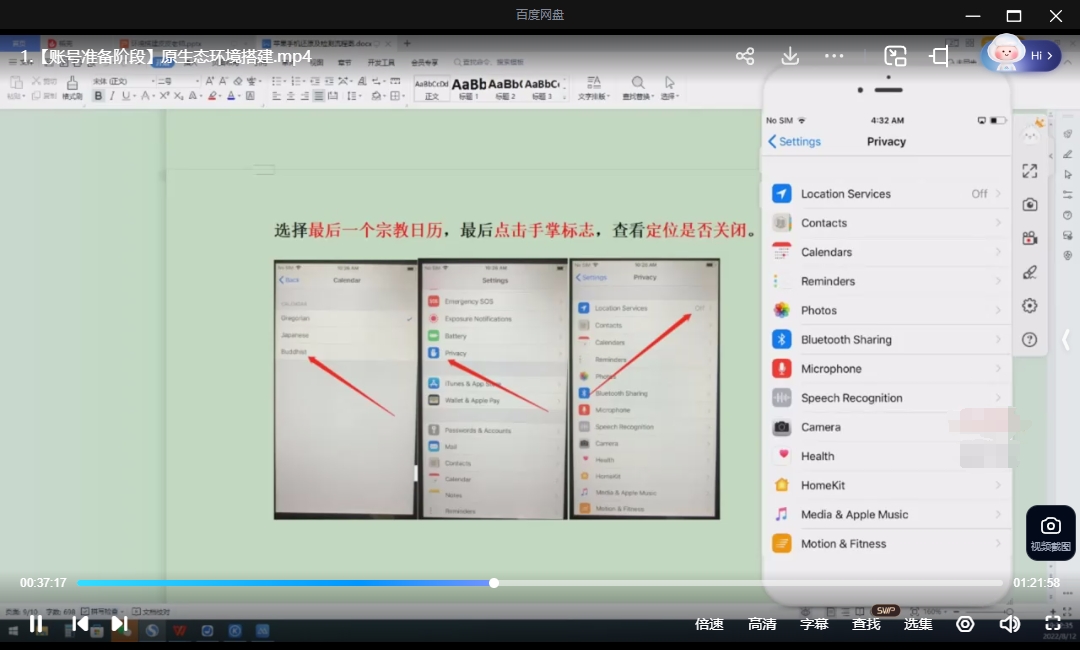Open the Bluetooth Sharing privacy row
Screen dimensions: 1080x650
click(886, 339)
